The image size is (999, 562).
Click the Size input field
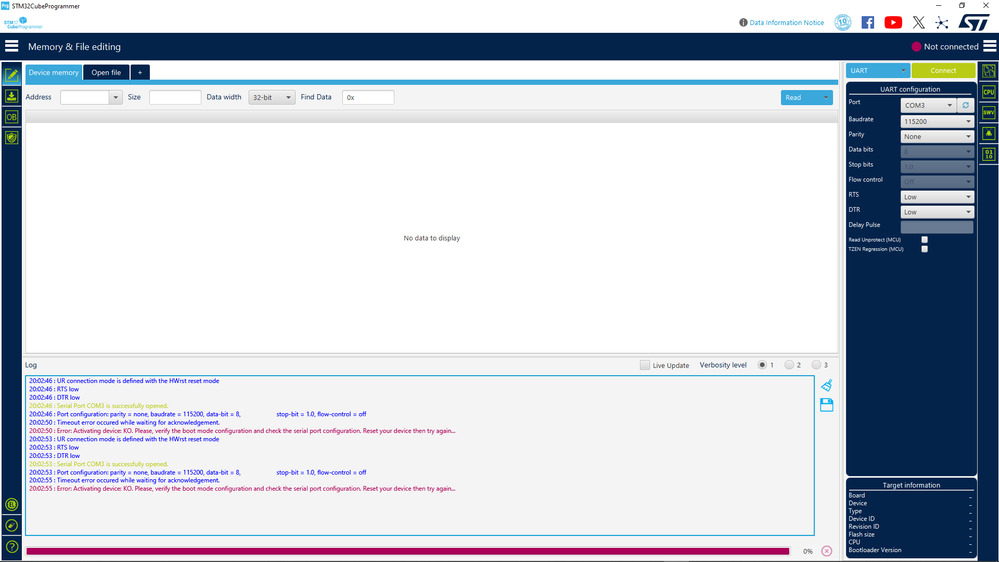tap(175, 97)
